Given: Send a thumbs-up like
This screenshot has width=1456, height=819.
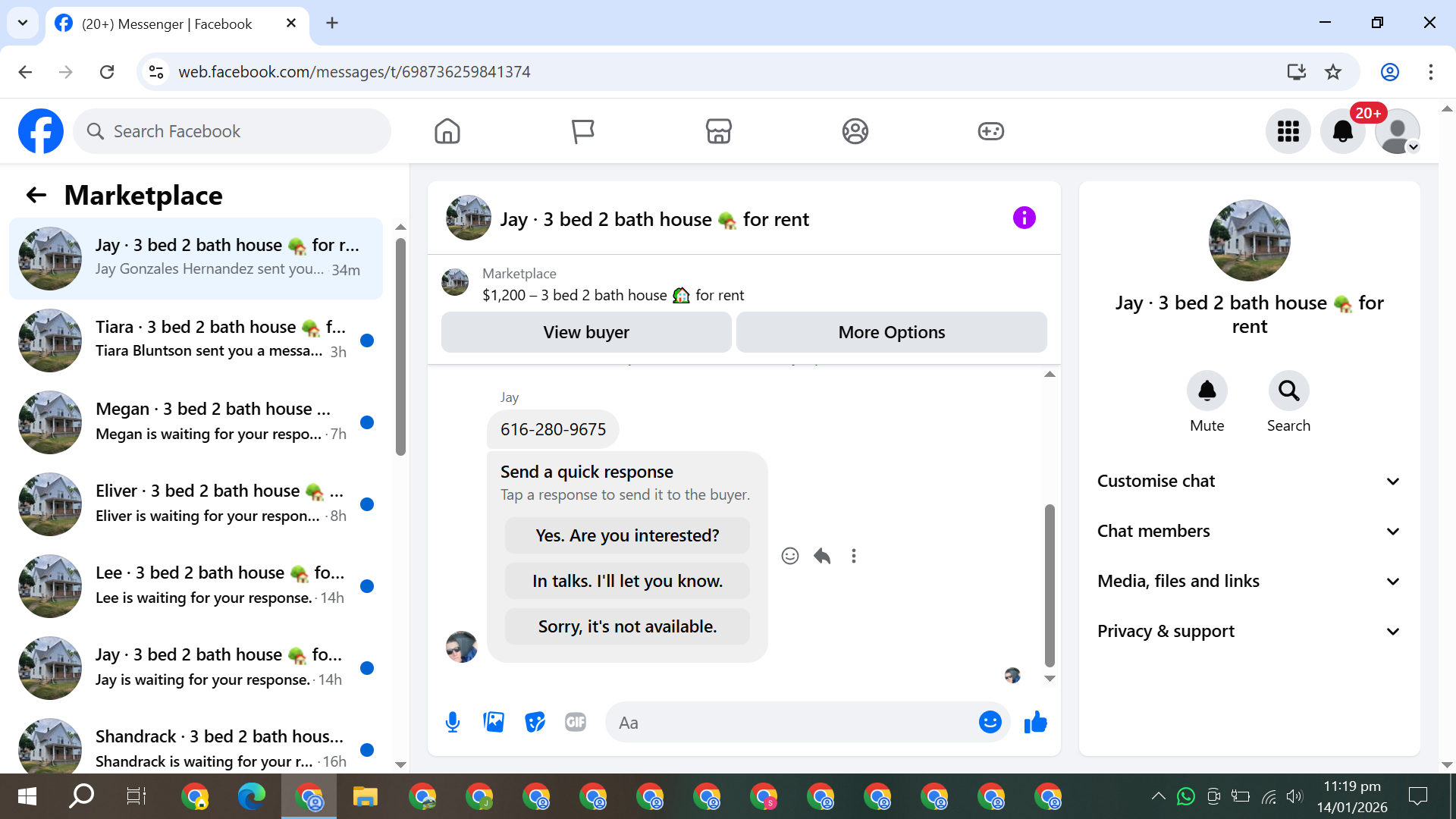Looking at the screenshot, I should pyautogui.click(x=1035, y=722).
